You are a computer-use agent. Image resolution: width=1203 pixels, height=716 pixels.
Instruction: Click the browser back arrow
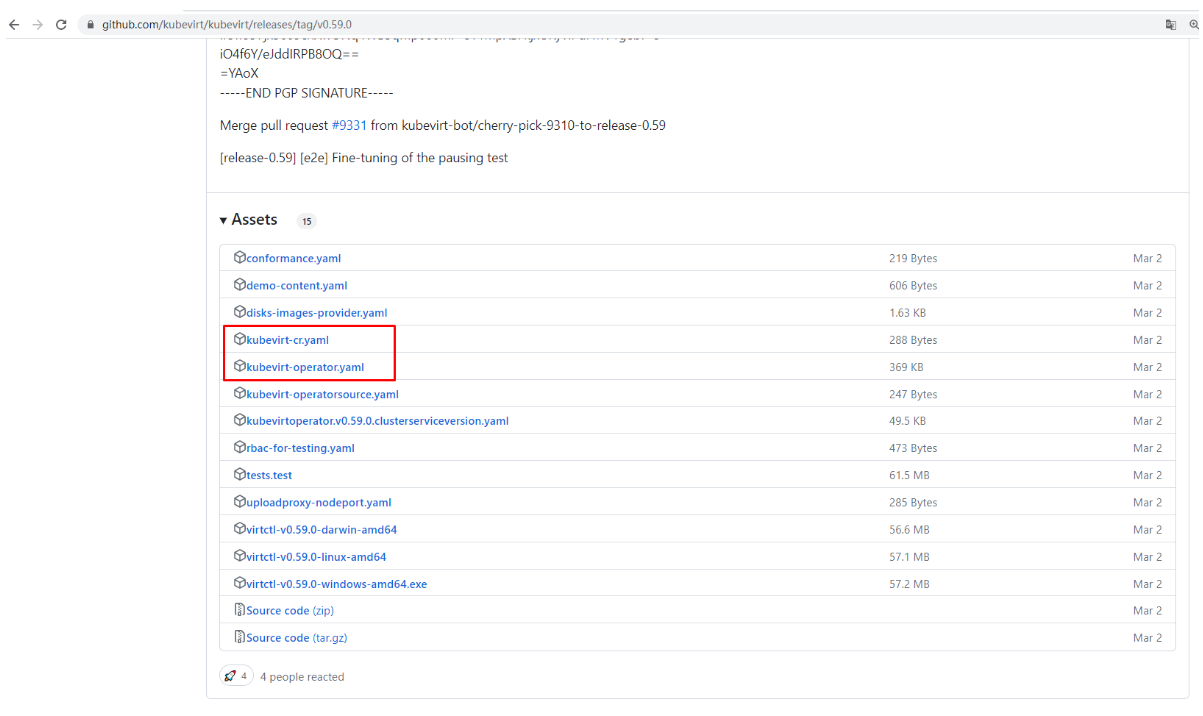pos(14,24)
